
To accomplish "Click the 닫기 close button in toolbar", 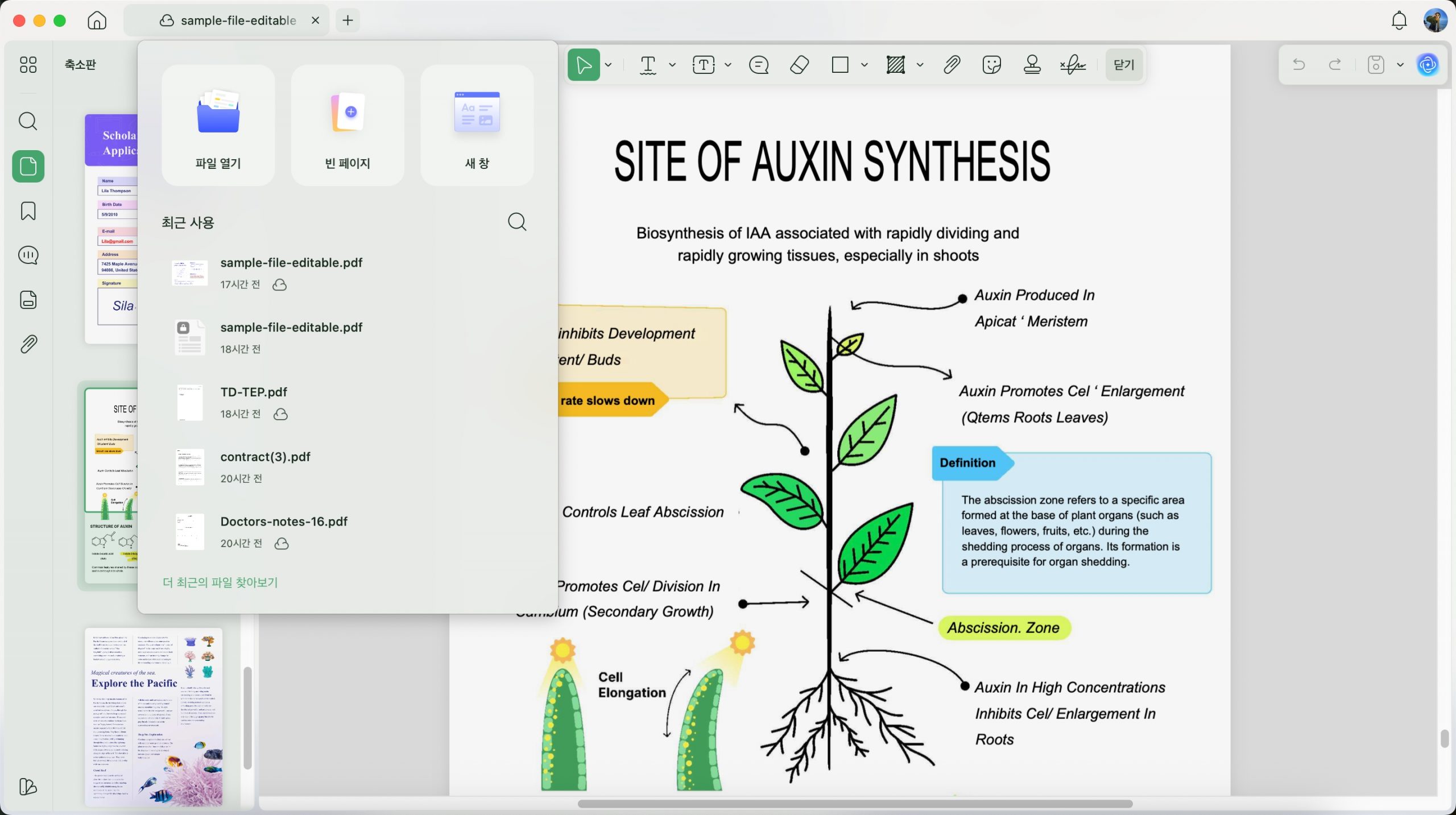I will point(1124,65).
